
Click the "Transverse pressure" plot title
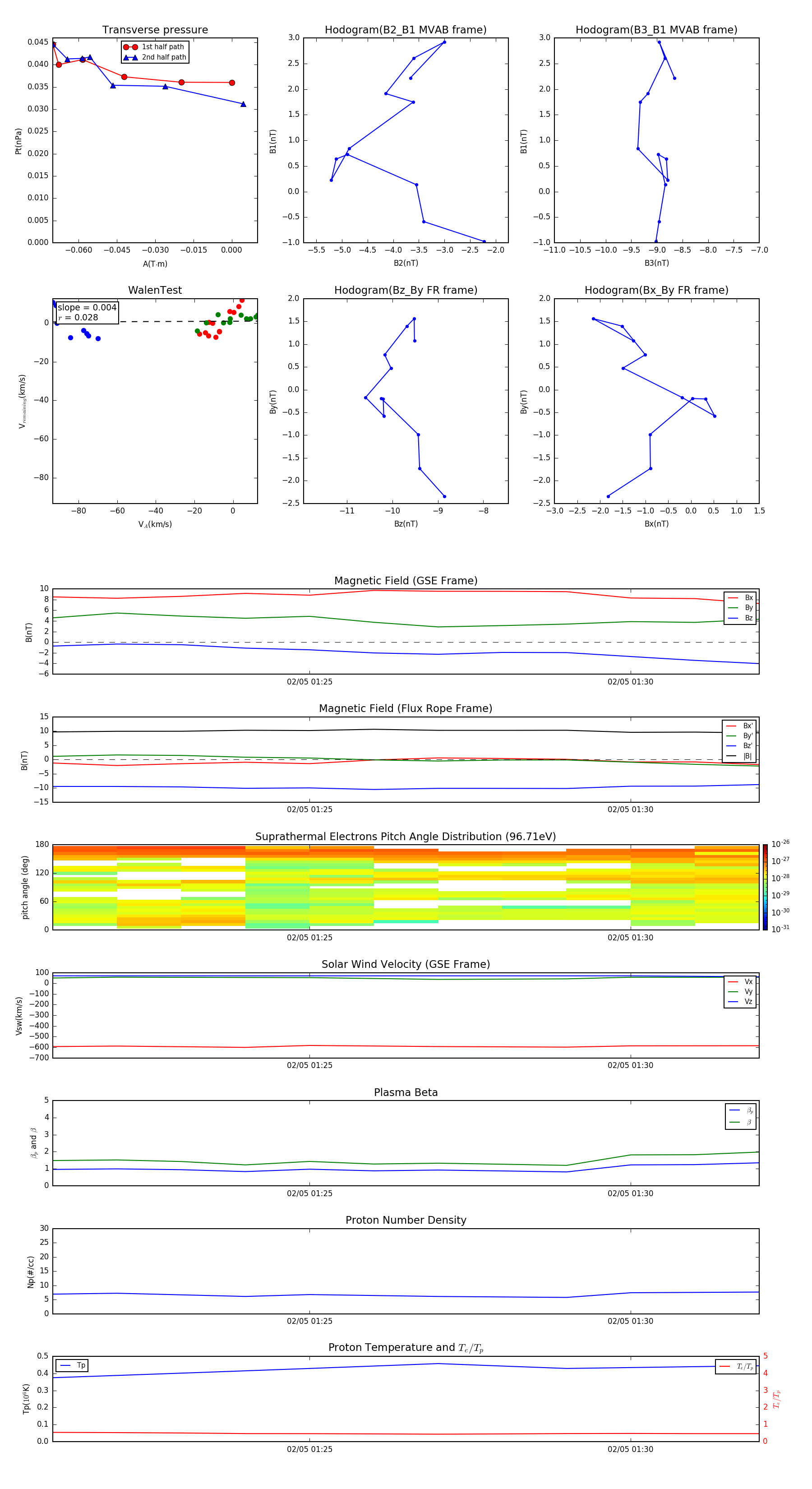155,30
